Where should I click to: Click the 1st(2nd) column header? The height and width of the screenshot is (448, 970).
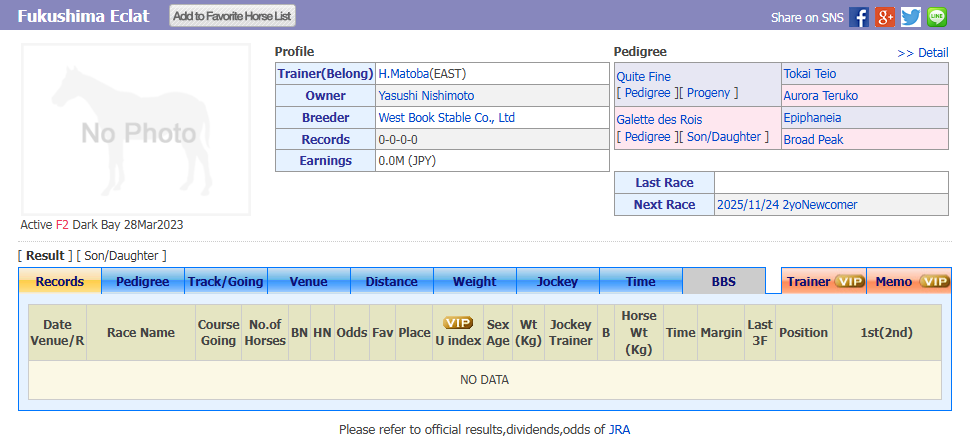tap(886, 332)
